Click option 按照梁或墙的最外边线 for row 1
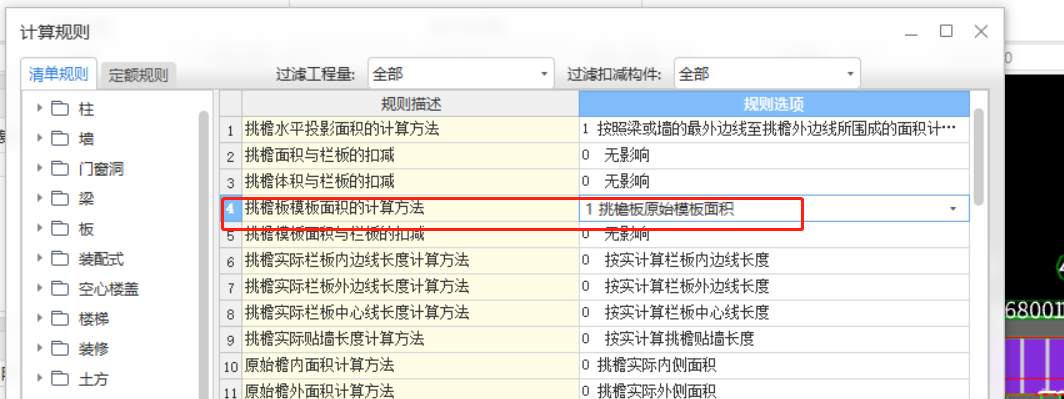 tap(774, 129)
